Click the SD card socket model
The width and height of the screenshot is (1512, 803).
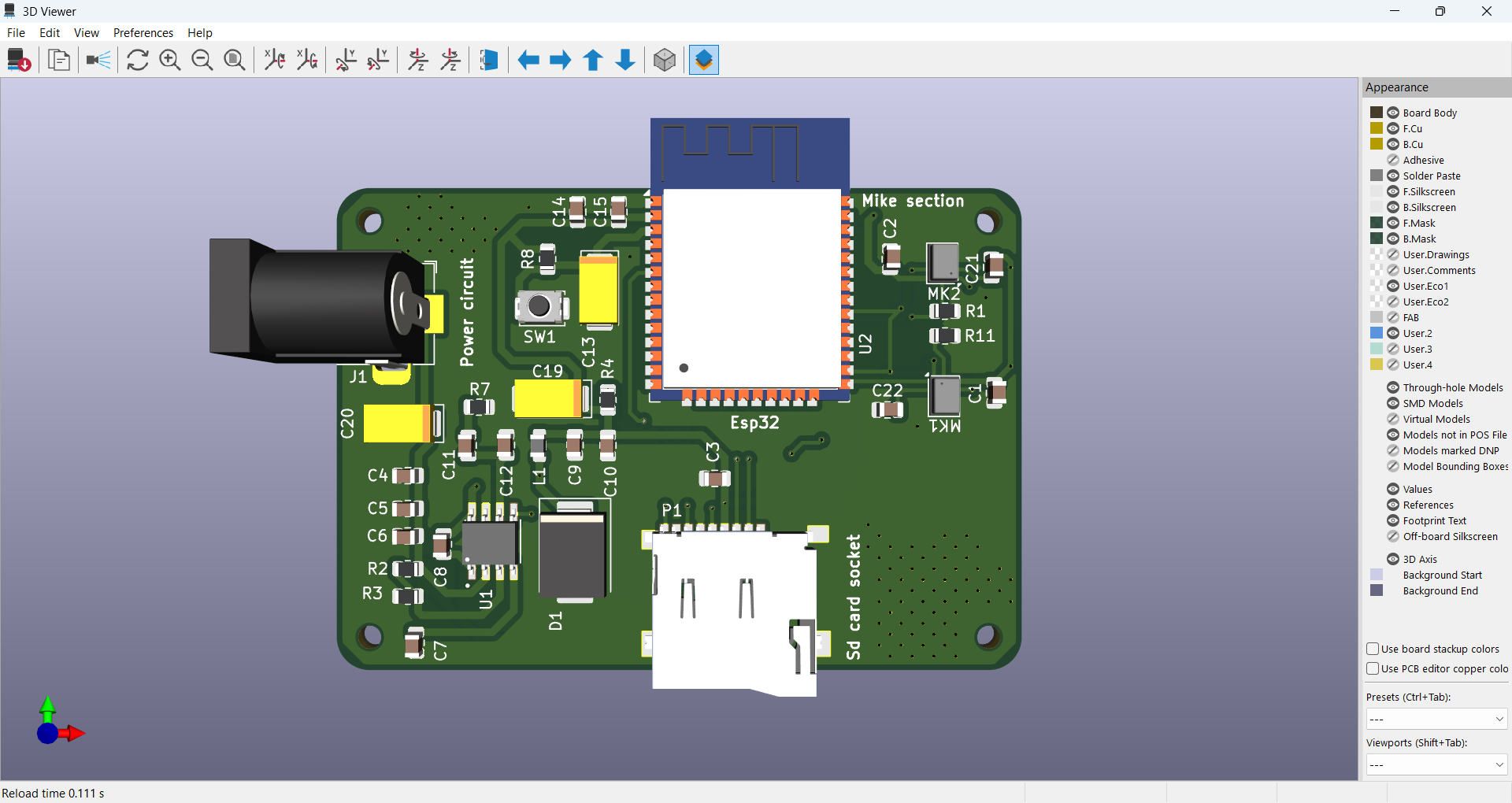(735, 612)
